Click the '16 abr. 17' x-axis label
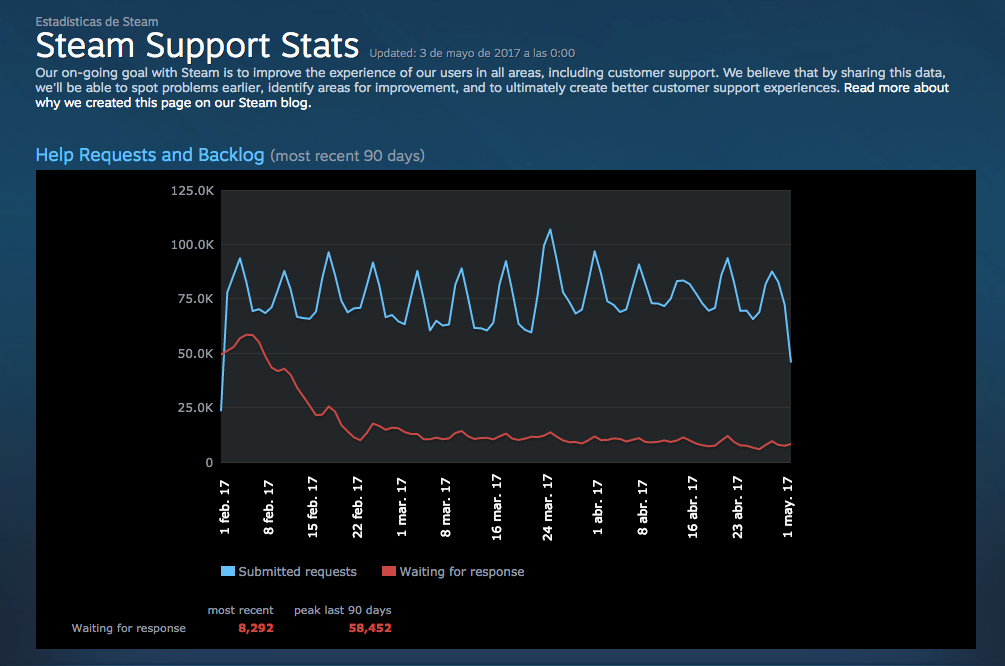This screenshot has height=666, width=1005. coord(693,506)
